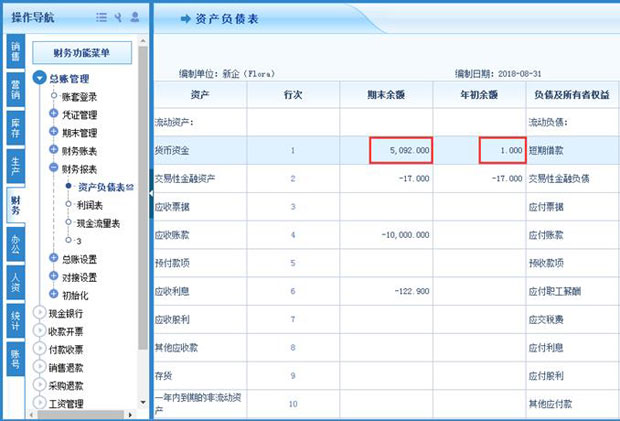
Task: Expand the 总账设置 node
Action: click(54, 258)
